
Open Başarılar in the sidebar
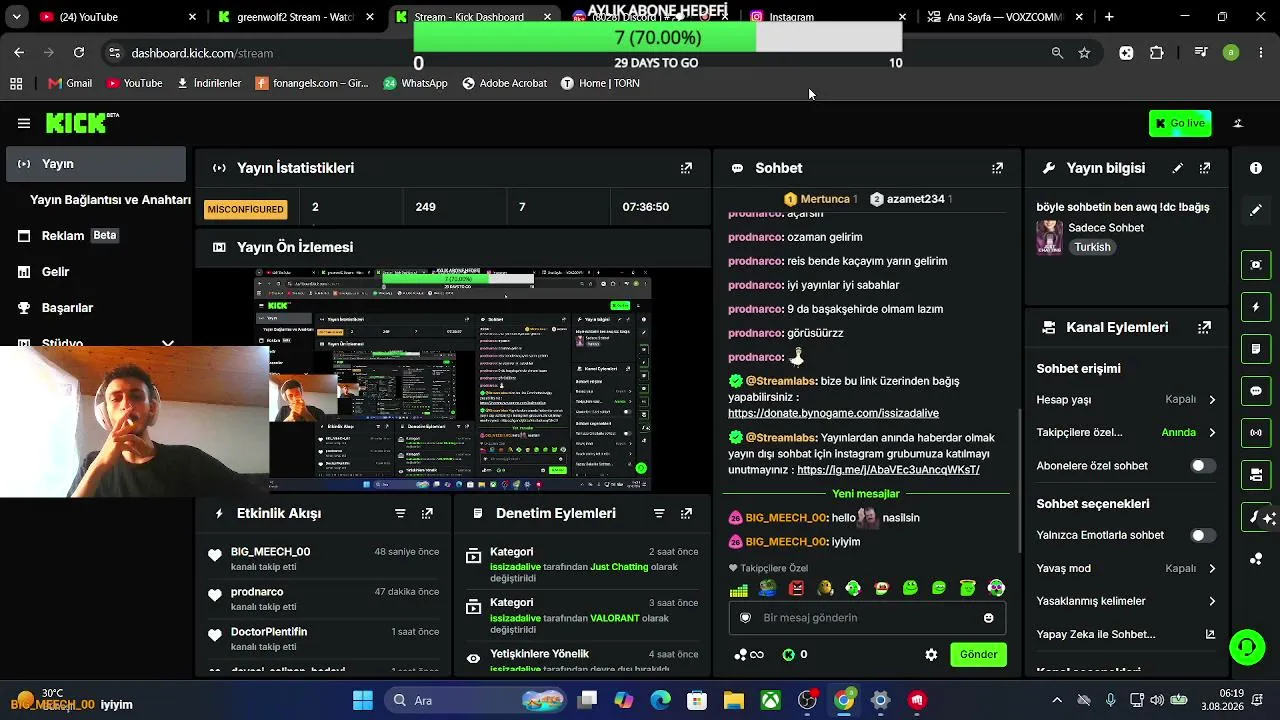click(96, 308)
